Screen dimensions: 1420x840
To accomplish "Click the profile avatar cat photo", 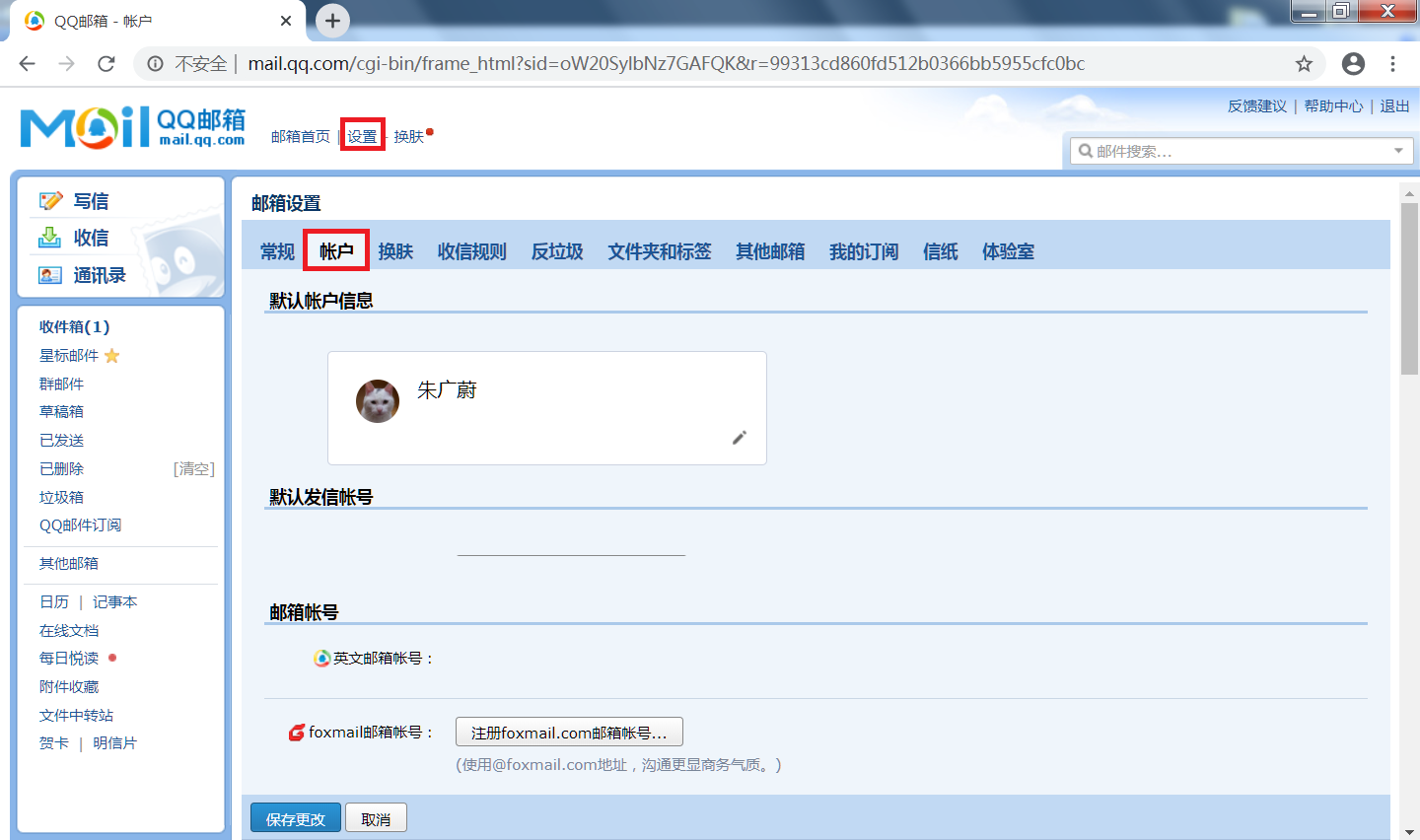I will click(x=378, y=401).
